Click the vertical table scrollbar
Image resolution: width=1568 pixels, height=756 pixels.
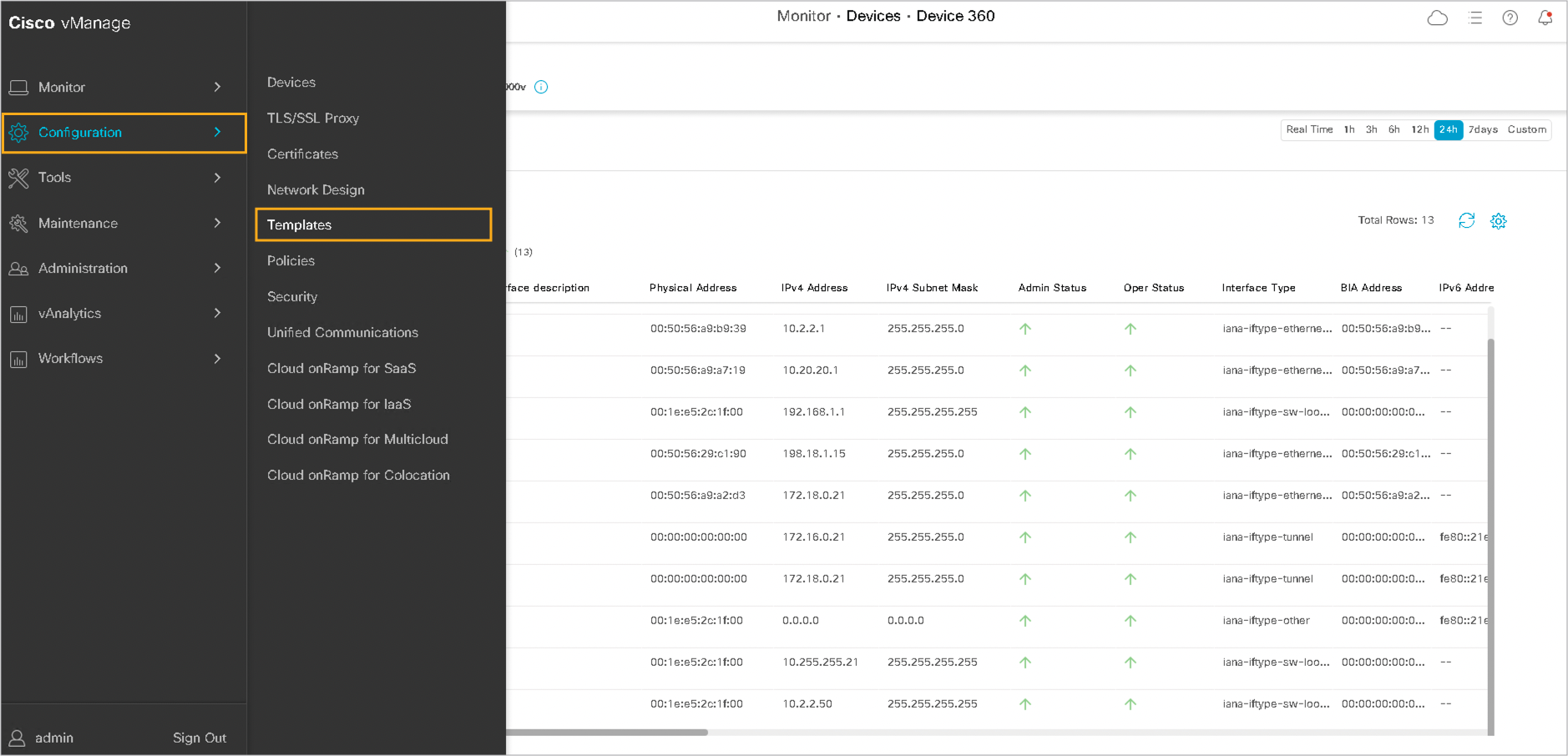[x=1491, y=537]
